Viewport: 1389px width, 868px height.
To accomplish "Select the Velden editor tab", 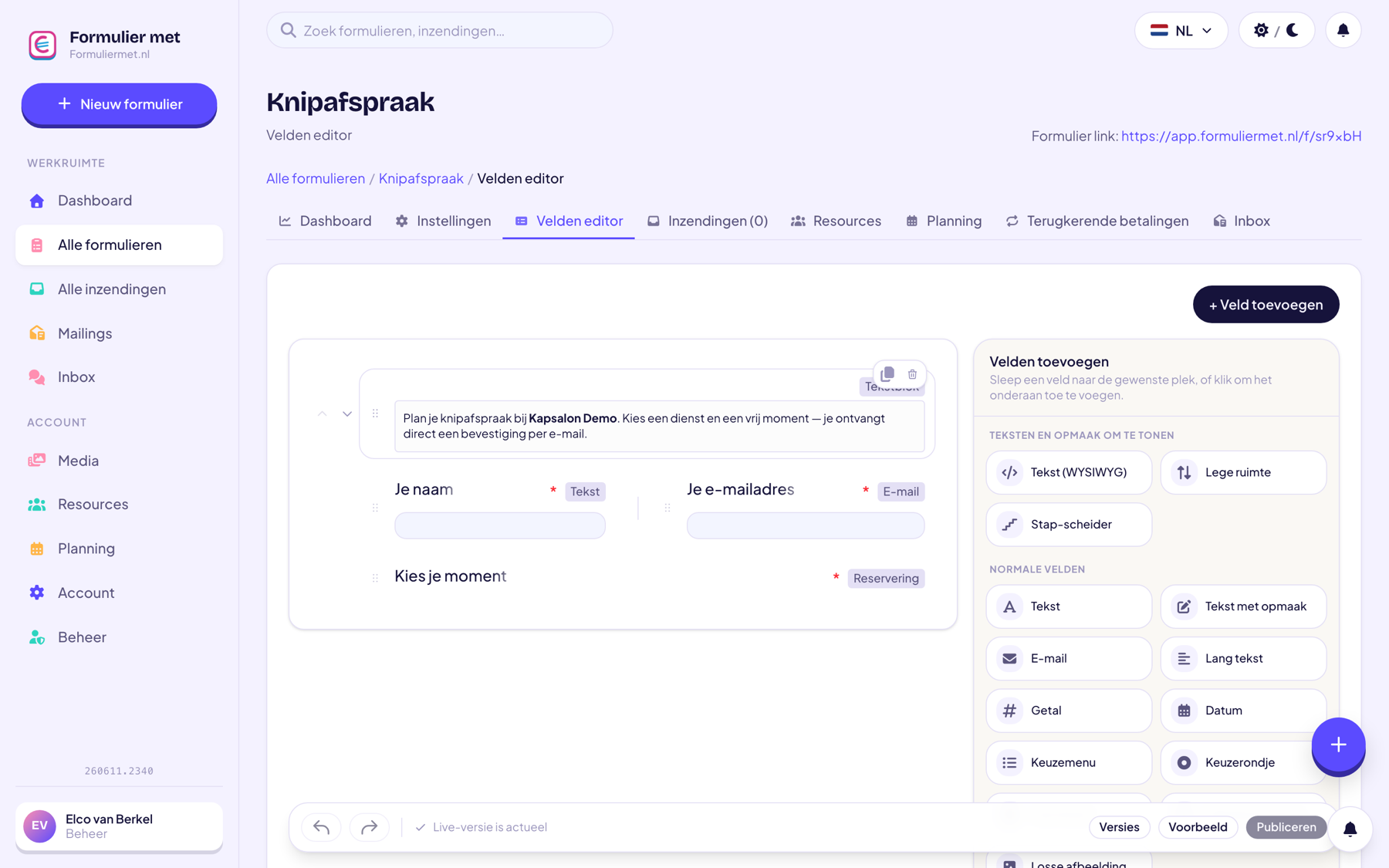I will [569, 221].
